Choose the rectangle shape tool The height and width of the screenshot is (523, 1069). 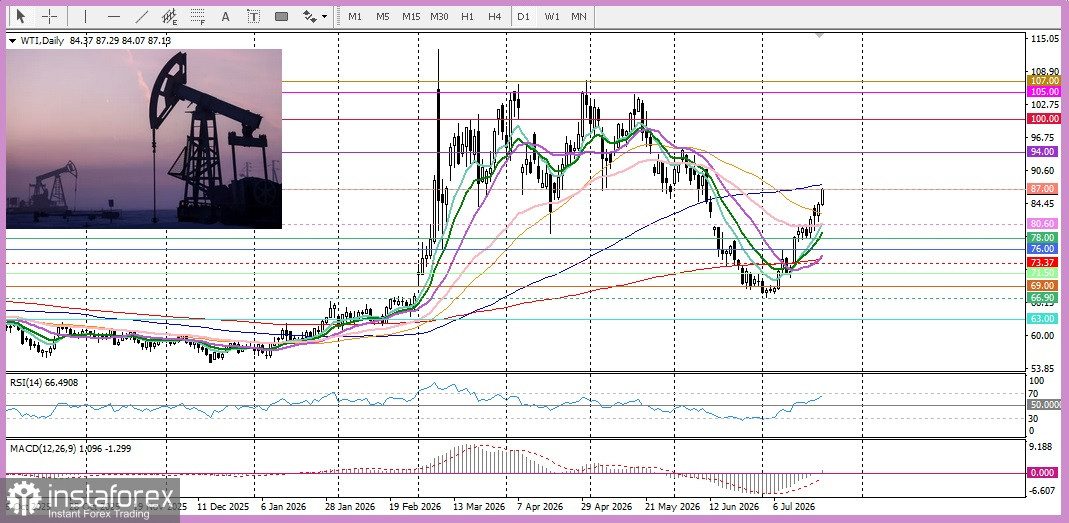[282, 16]
